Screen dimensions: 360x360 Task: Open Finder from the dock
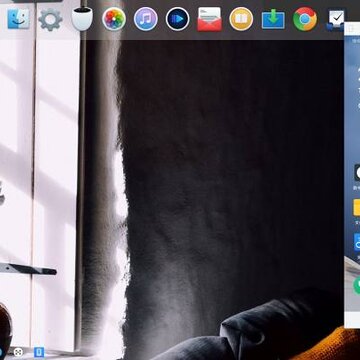(18, 19)
